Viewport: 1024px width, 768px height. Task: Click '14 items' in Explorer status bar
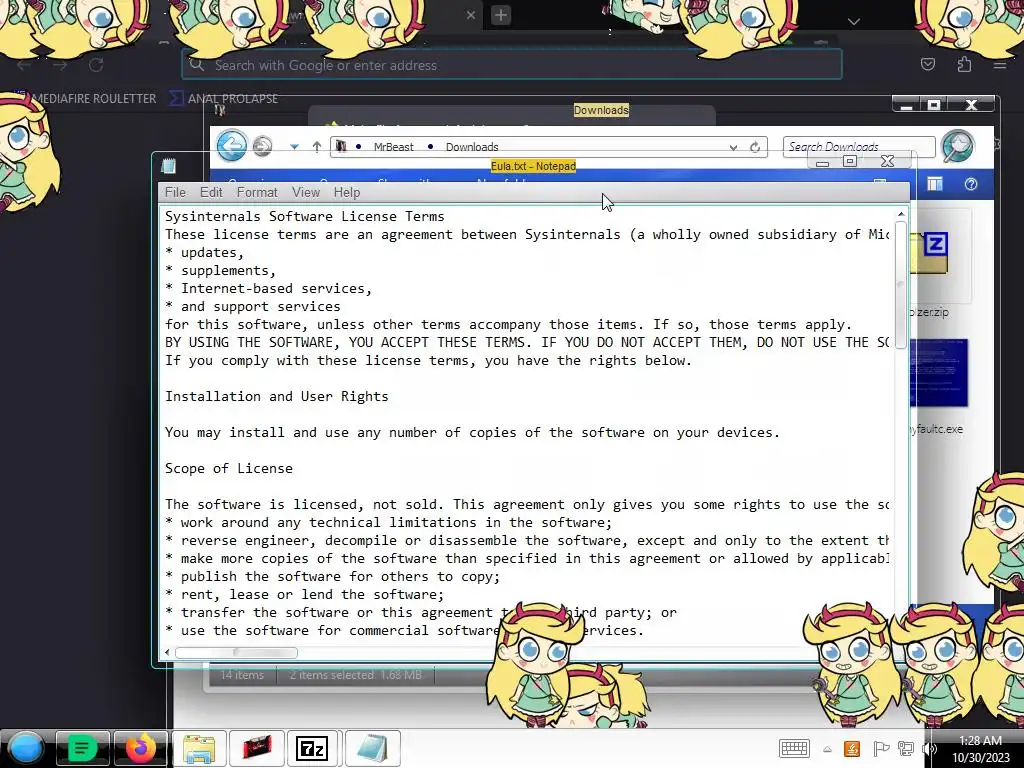[242, 675]
